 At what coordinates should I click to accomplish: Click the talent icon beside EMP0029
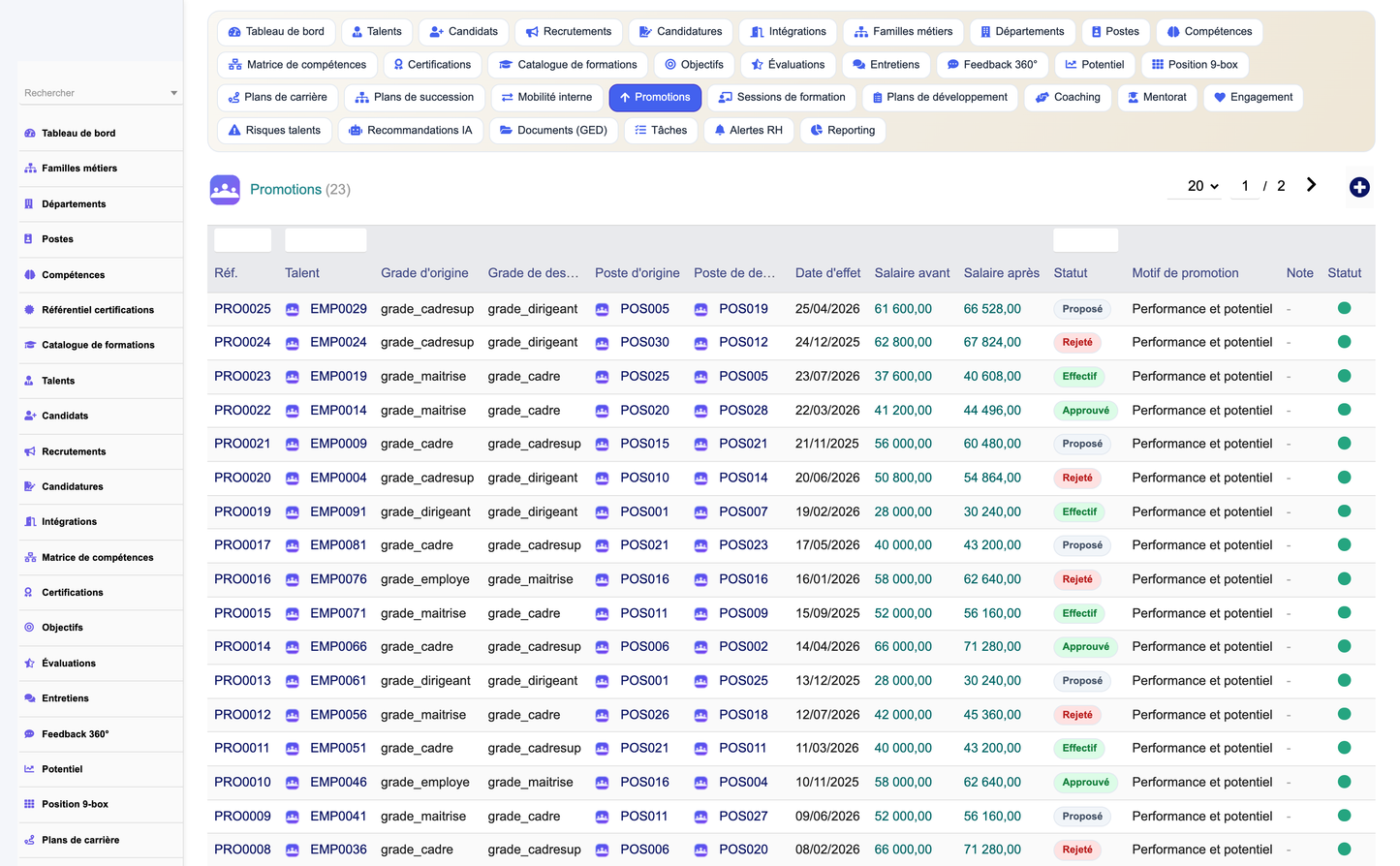(x=292, y=309)
